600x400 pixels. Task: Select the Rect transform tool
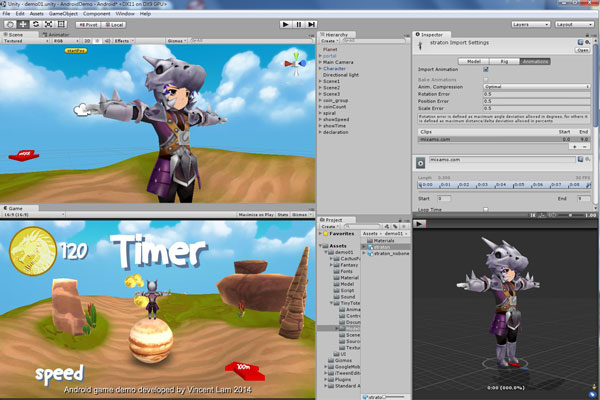tap(61, 24)
